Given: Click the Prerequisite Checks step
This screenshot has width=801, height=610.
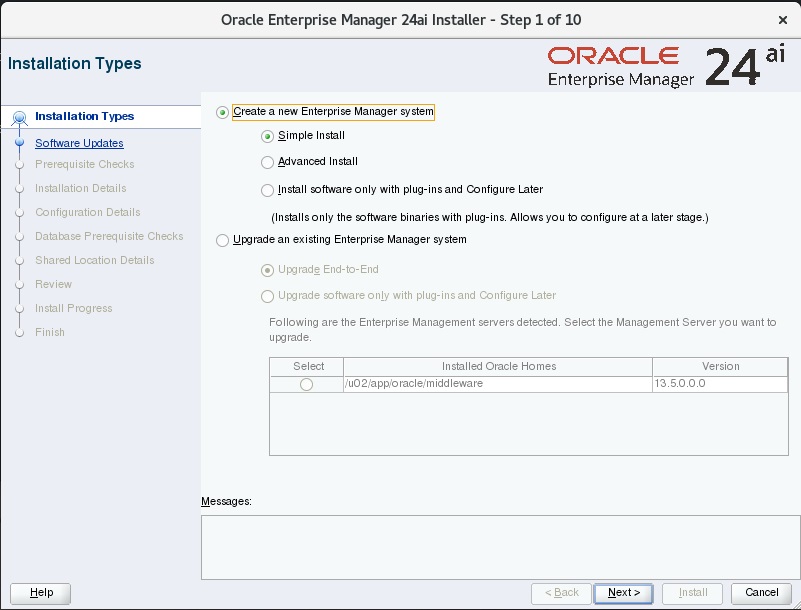Looking at the screenshot, I should (85, 164).
